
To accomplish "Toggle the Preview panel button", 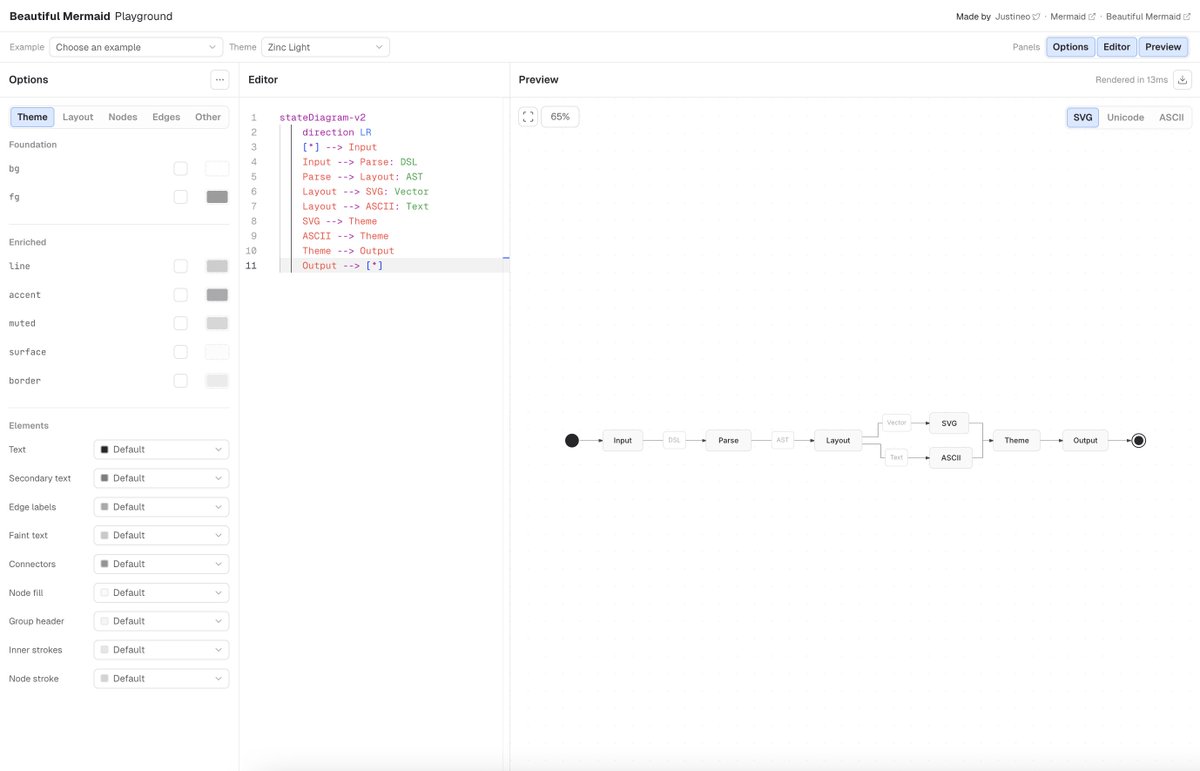I will coord(1163,47).
